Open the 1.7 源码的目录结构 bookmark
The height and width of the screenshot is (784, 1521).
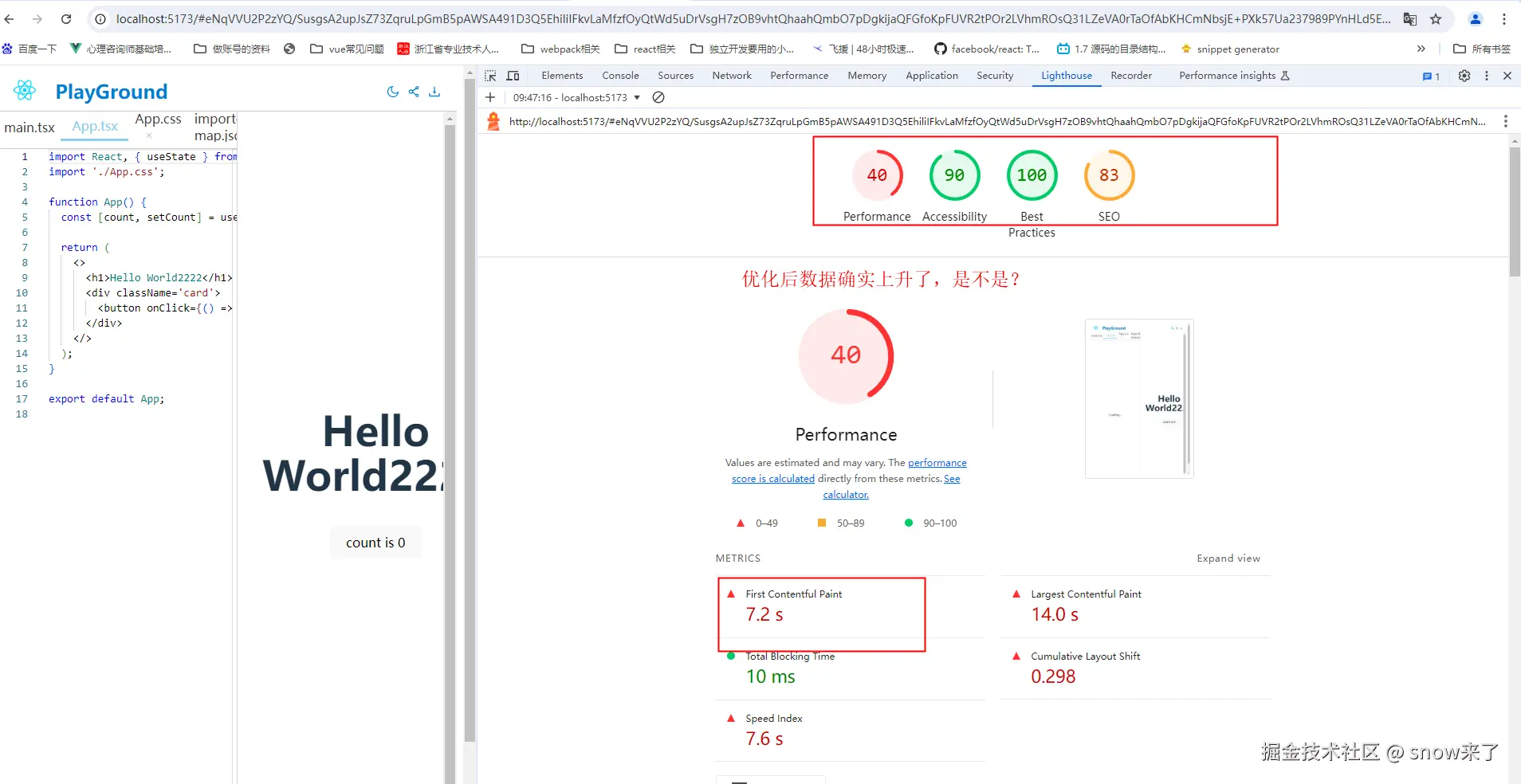tap(1111, 49)
